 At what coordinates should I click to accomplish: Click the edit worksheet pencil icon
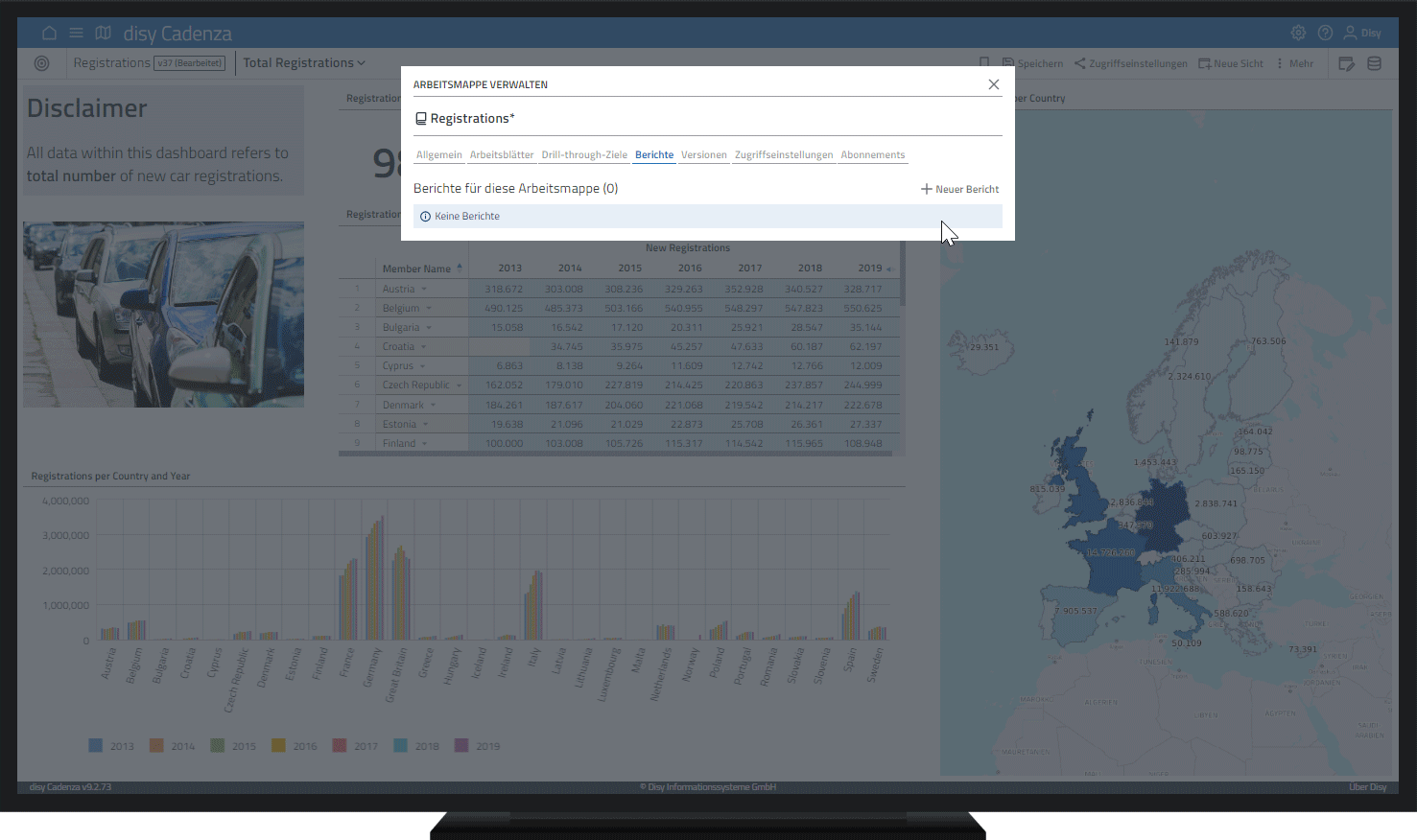(1346, 63)
